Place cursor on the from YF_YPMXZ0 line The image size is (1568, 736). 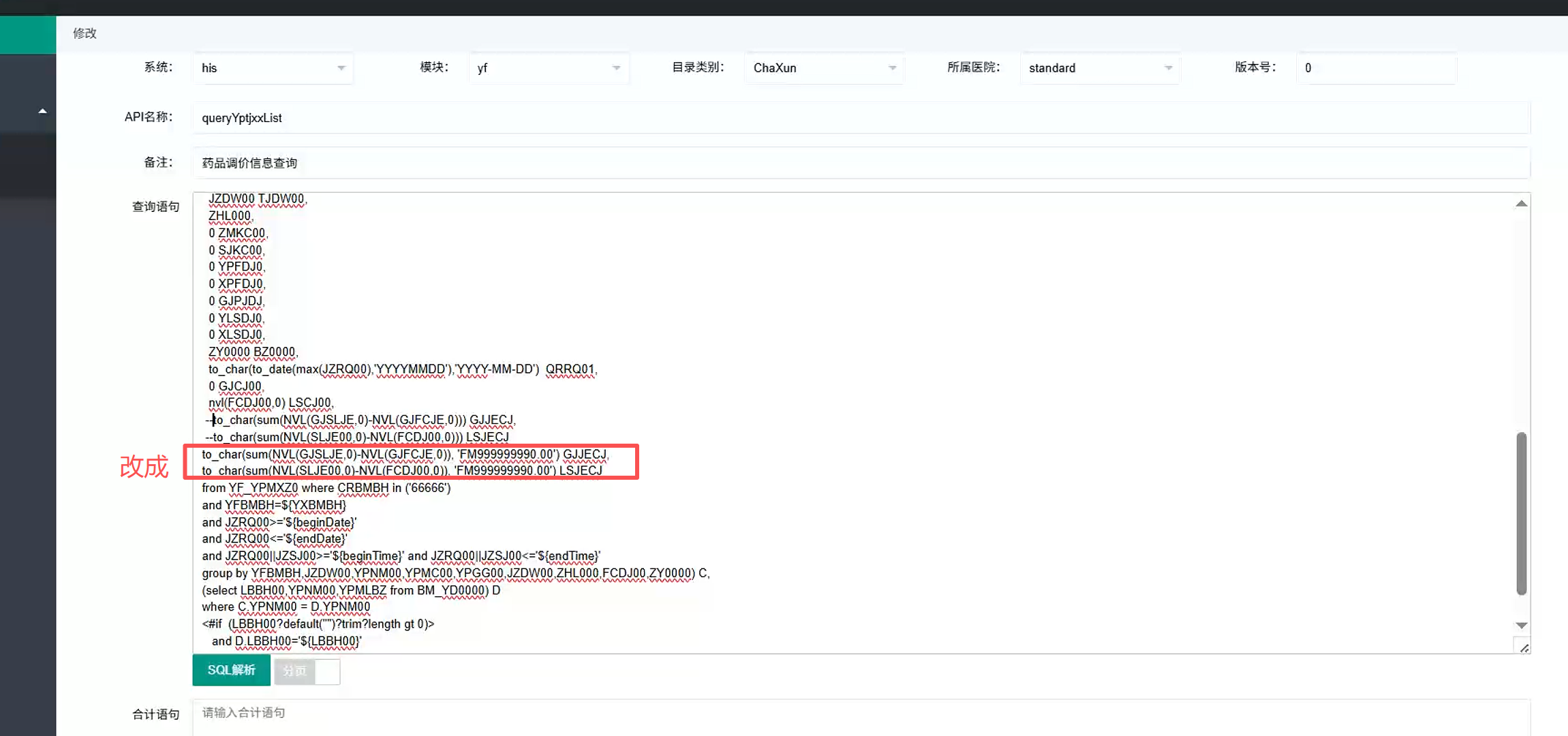tap(326, 488)
